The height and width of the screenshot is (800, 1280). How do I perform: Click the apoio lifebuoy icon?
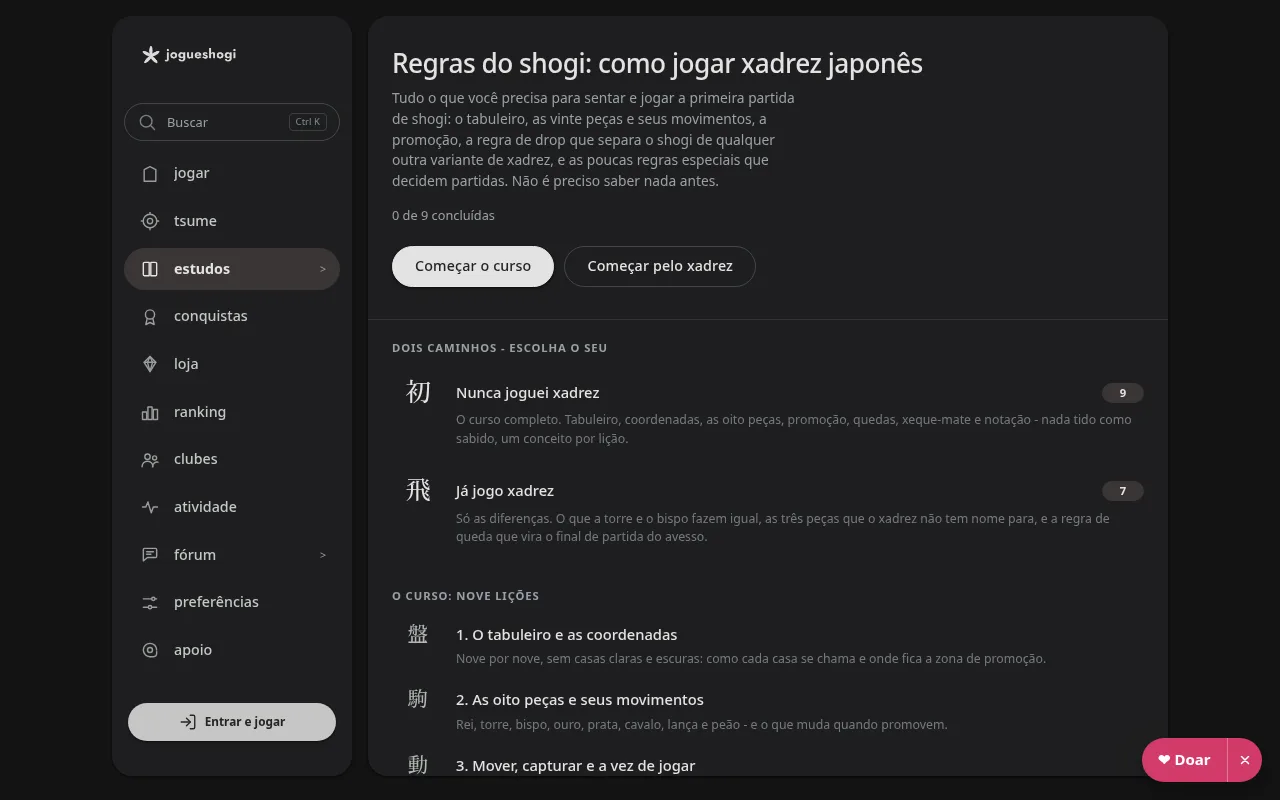coord(150,650)
